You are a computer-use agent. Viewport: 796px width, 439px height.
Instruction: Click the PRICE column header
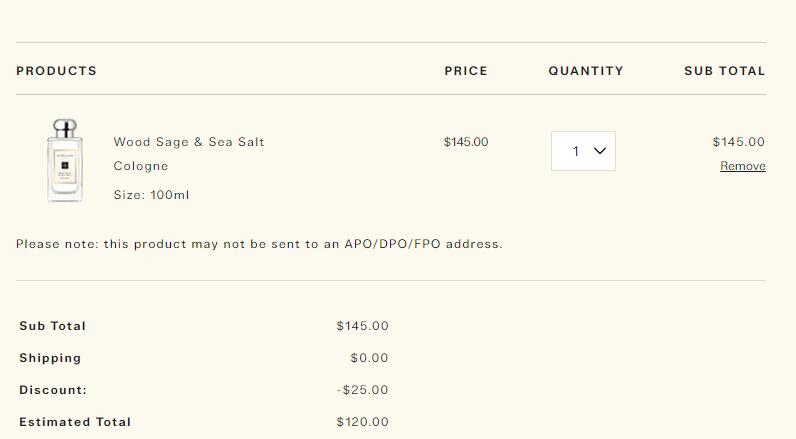466,71
